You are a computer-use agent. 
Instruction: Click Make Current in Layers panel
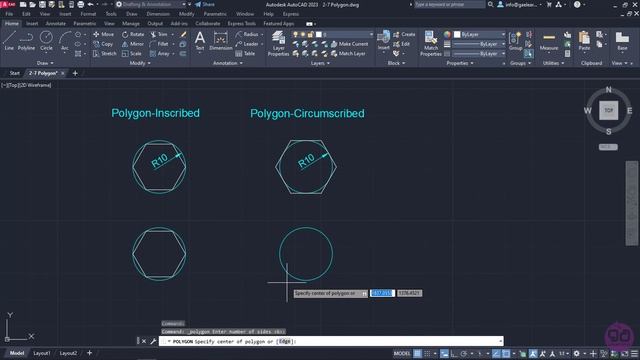[349, 44]
